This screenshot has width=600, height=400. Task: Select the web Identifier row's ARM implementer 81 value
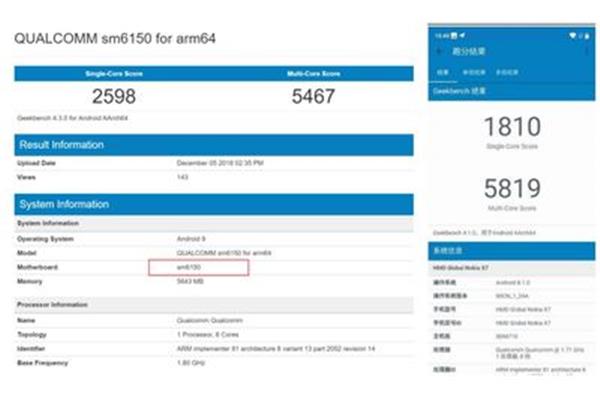point(276,349)
